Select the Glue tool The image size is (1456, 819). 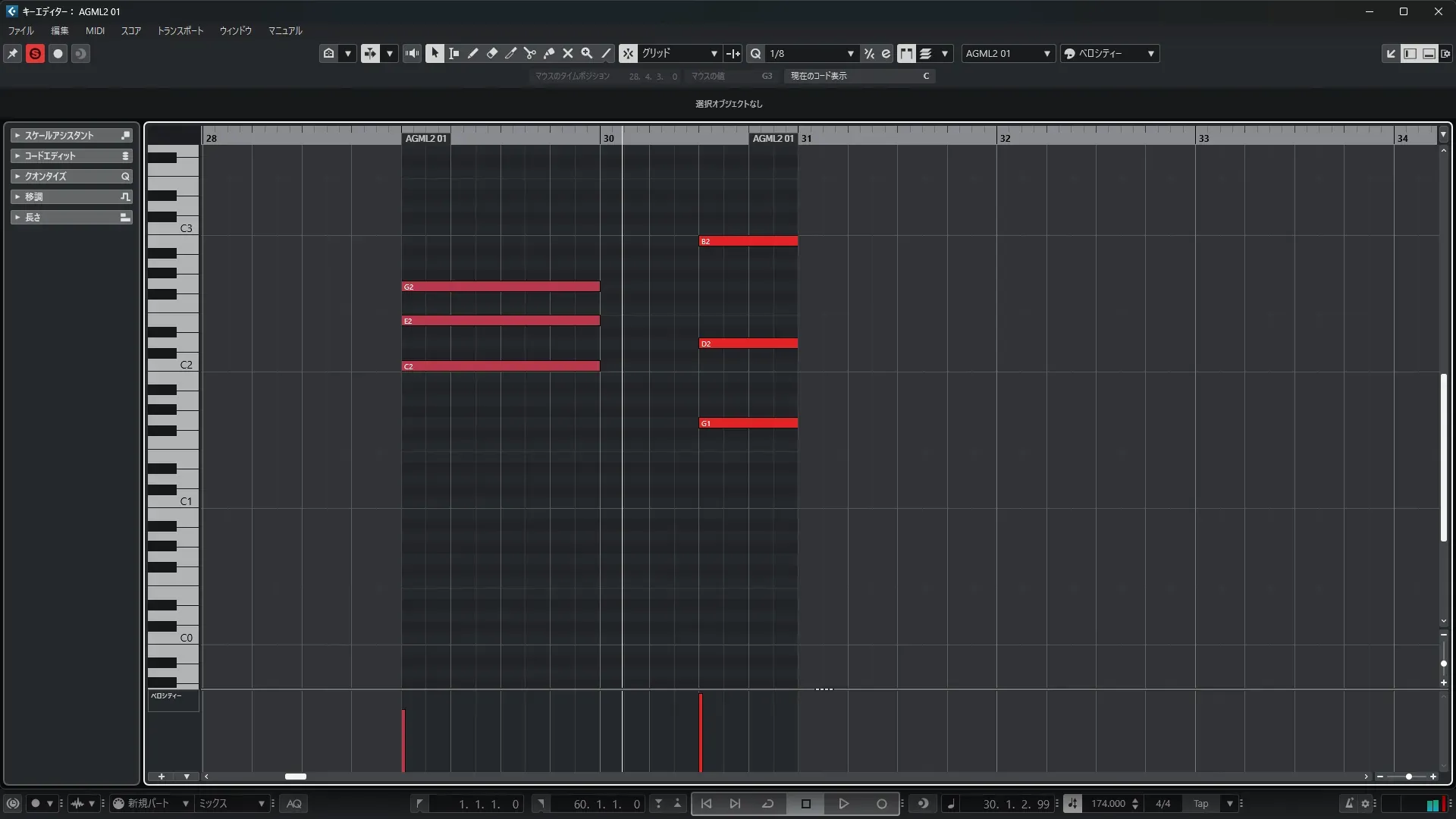point(548,54)
